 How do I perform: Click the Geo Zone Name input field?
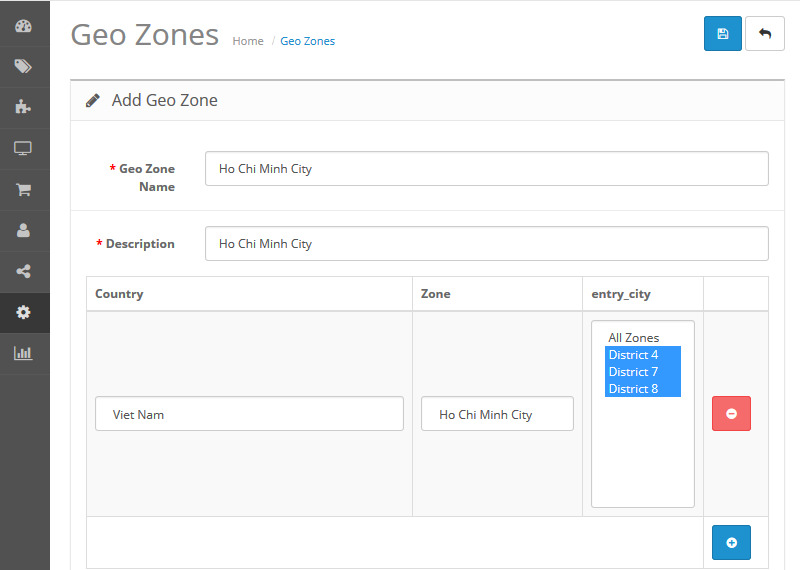point(486,169)
